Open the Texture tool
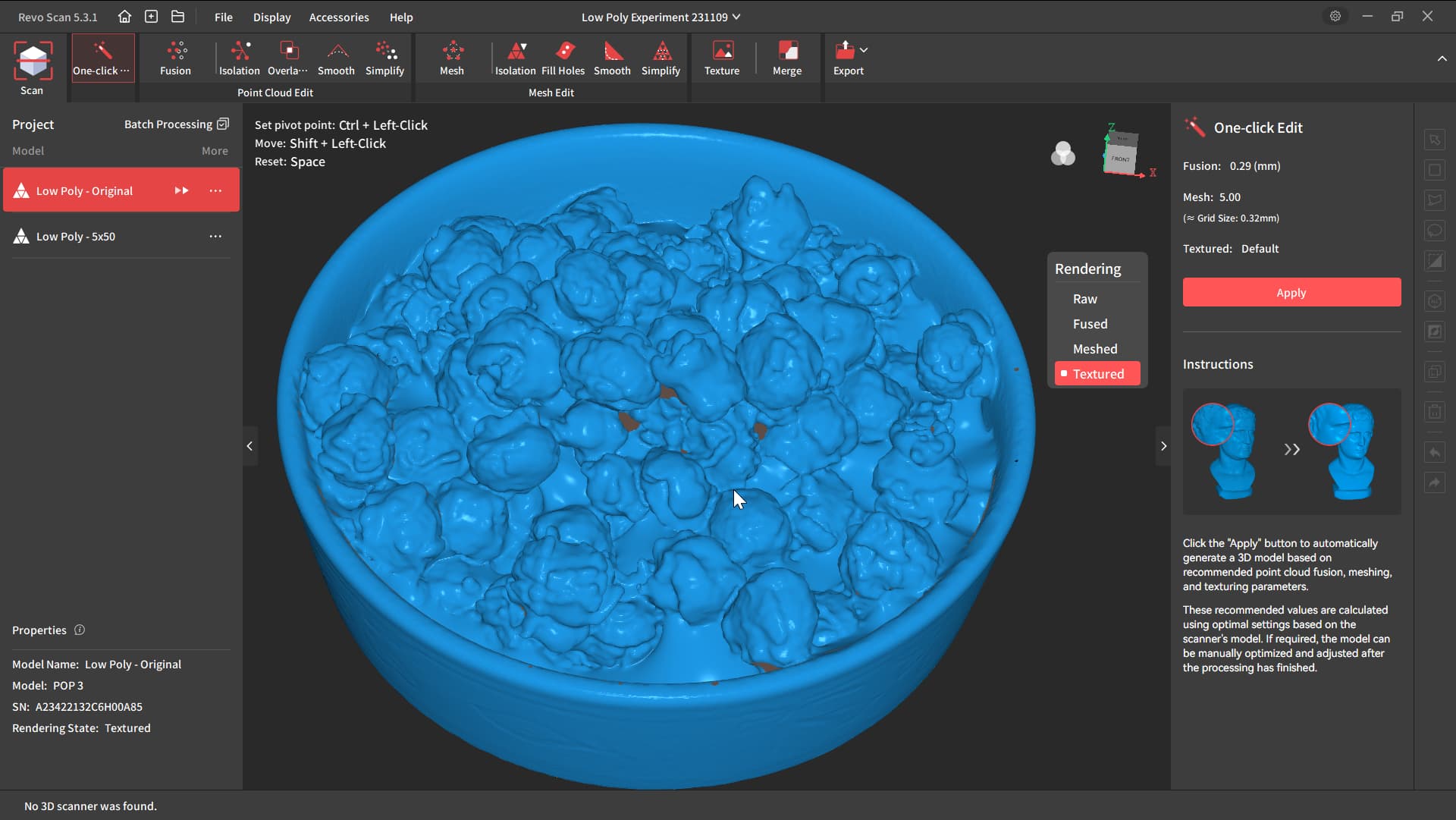The width and height of the screenshot is (1456, 820). click(721, 58)
